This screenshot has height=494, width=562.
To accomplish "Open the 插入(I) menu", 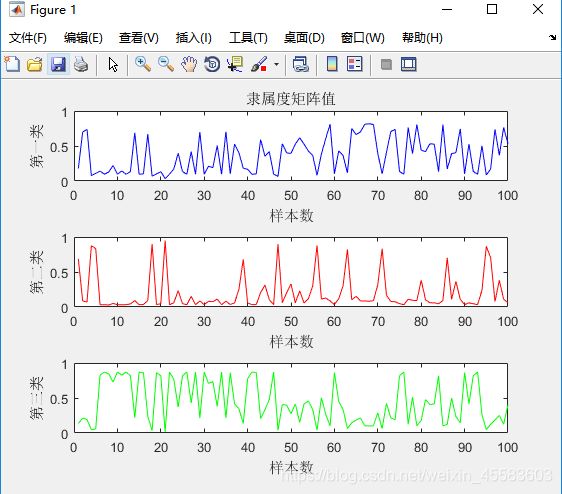I will (x=194, y=38).
